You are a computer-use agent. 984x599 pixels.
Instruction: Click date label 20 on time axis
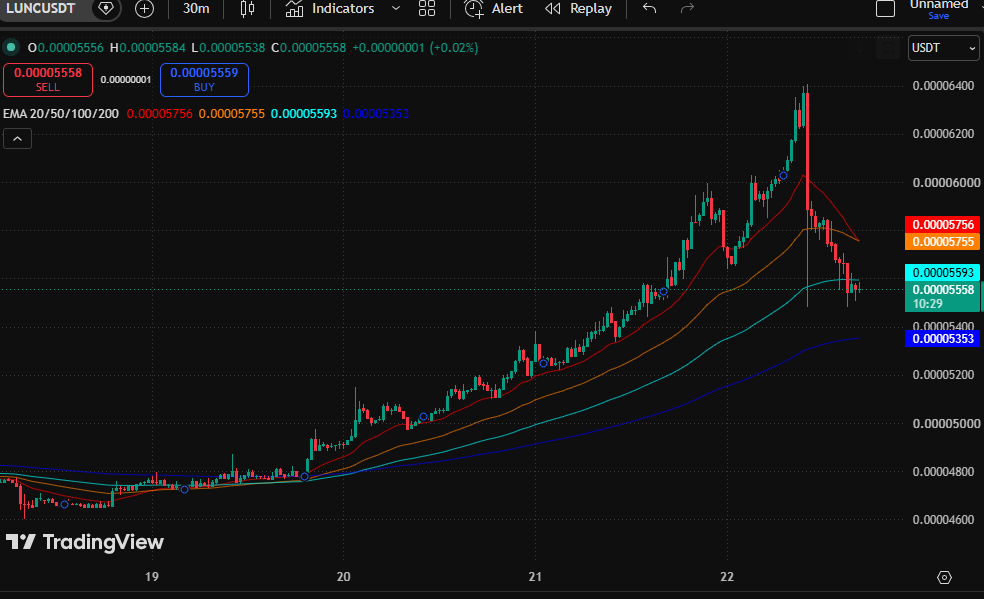343,577
